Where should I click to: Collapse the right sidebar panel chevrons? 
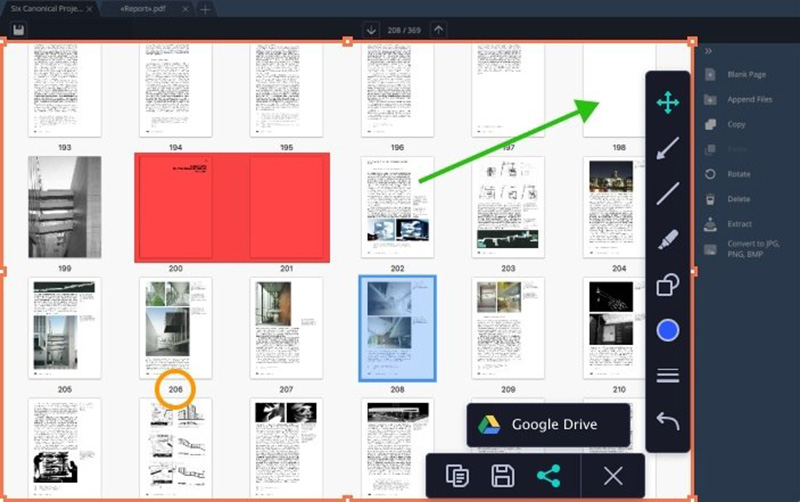tap(708, 50)
